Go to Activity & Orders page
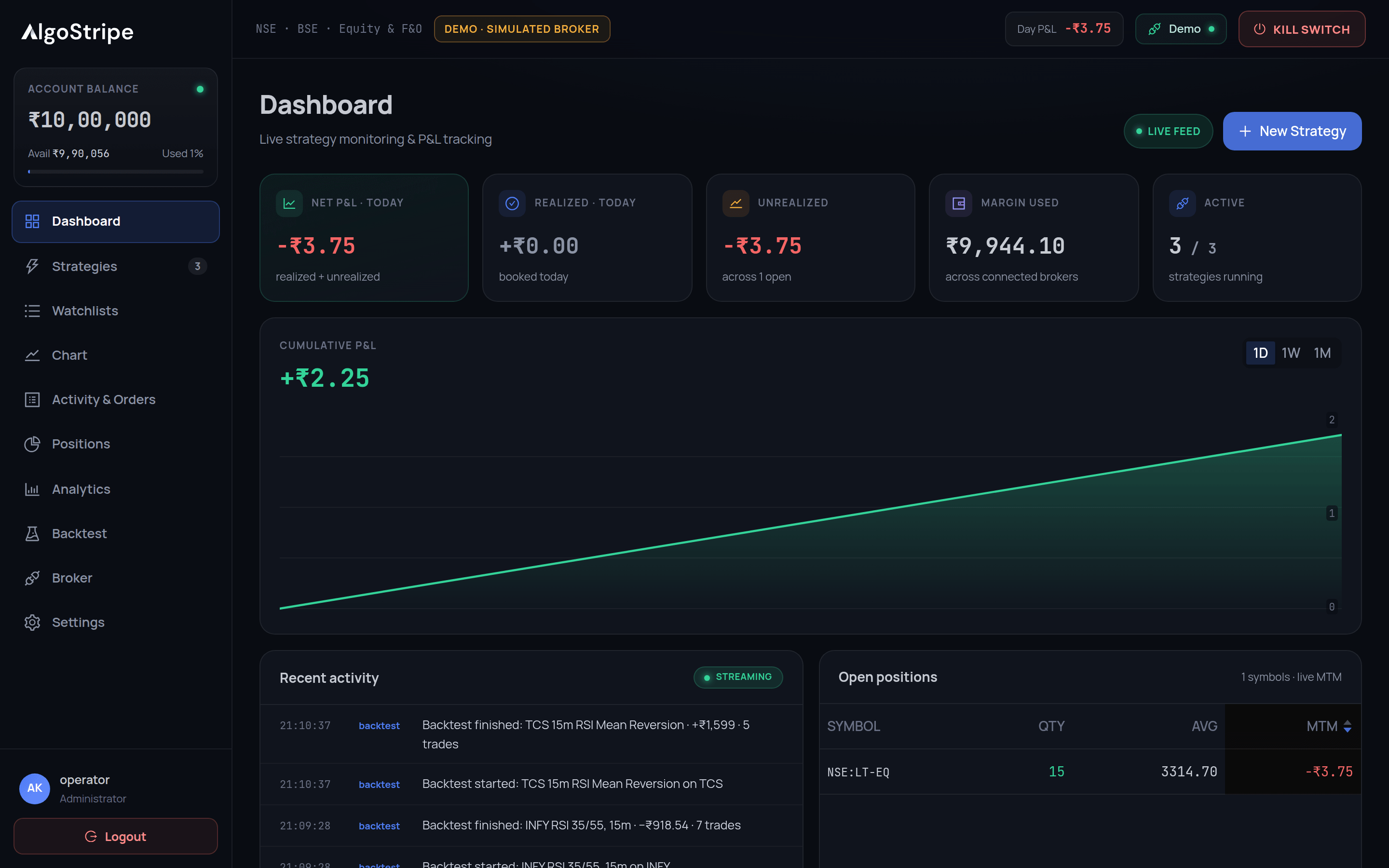This screenshot has height=868, width=1389. pyautogui.click(x=115, y=400)
